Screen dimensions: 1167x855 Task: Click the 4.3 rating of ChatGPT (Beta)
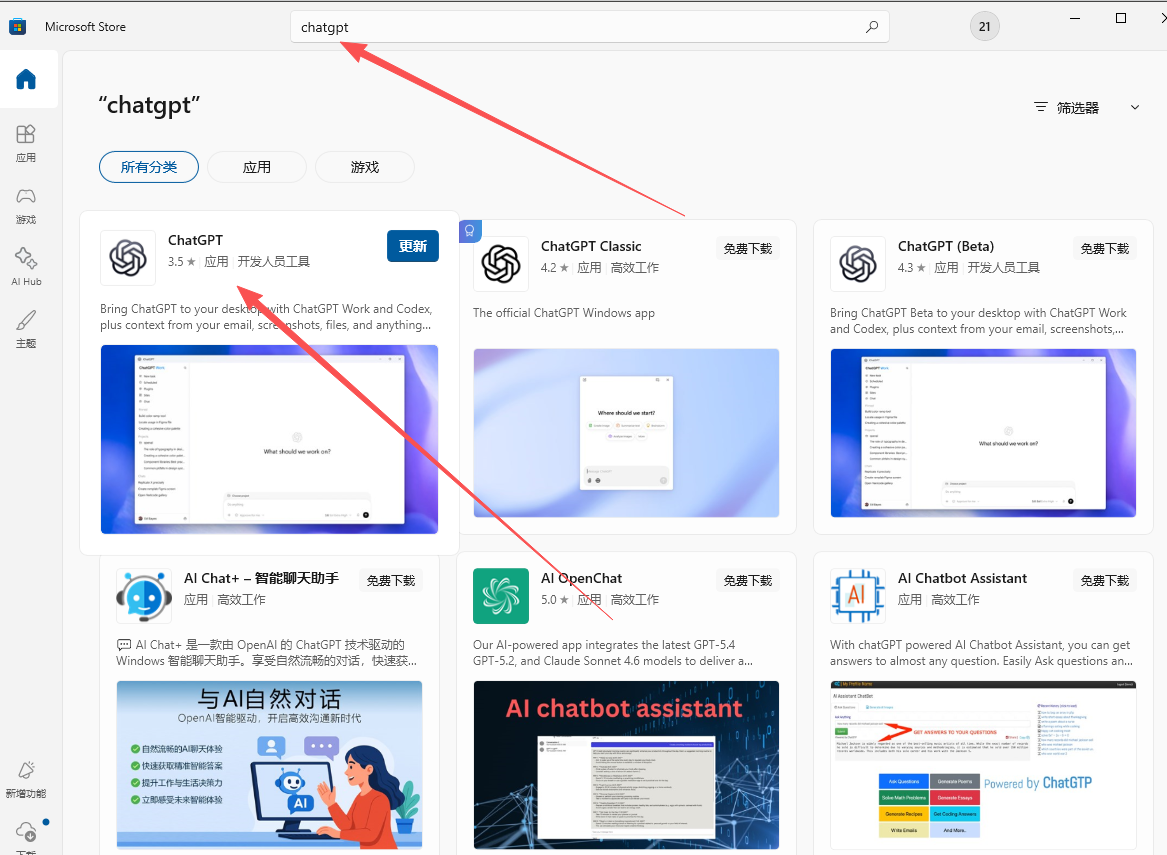point(912,268)
